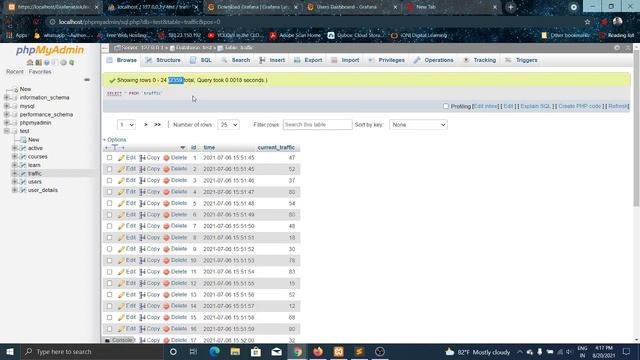
Task: Go to next page with > button
Action: (146, 124)
